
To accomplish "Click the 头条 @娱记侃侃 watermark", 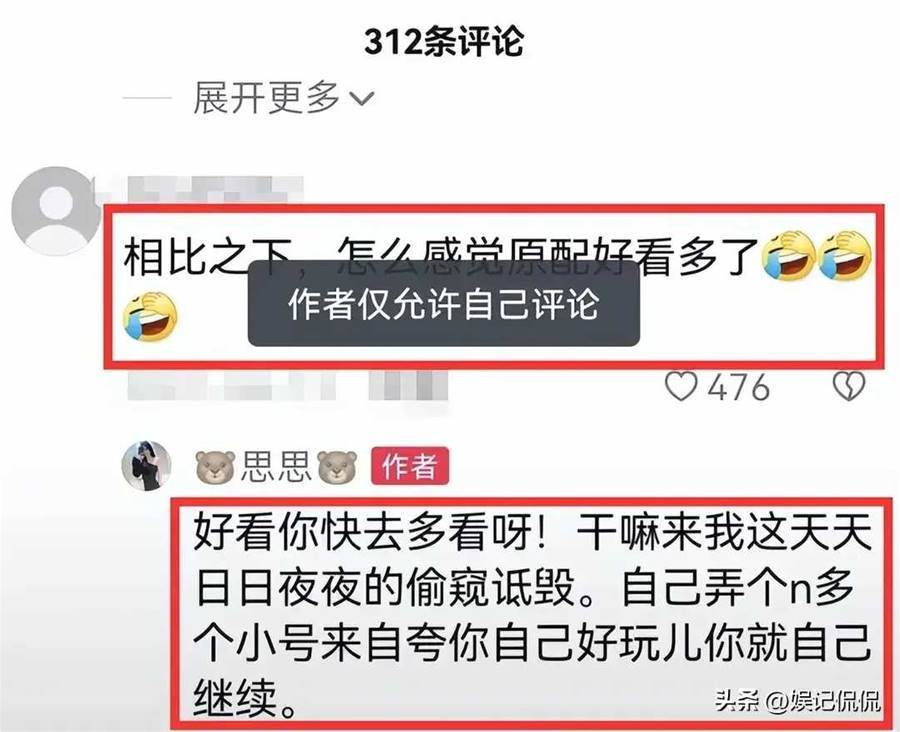I will [x=797, y=700].
